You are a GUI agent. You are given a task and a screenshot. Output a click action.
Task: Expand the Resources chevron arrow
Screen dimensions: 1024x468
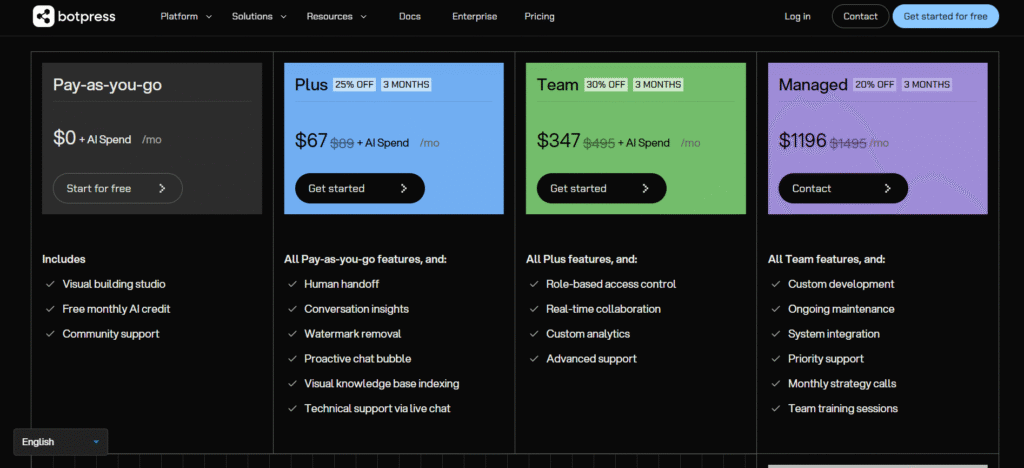click(364, 17)
